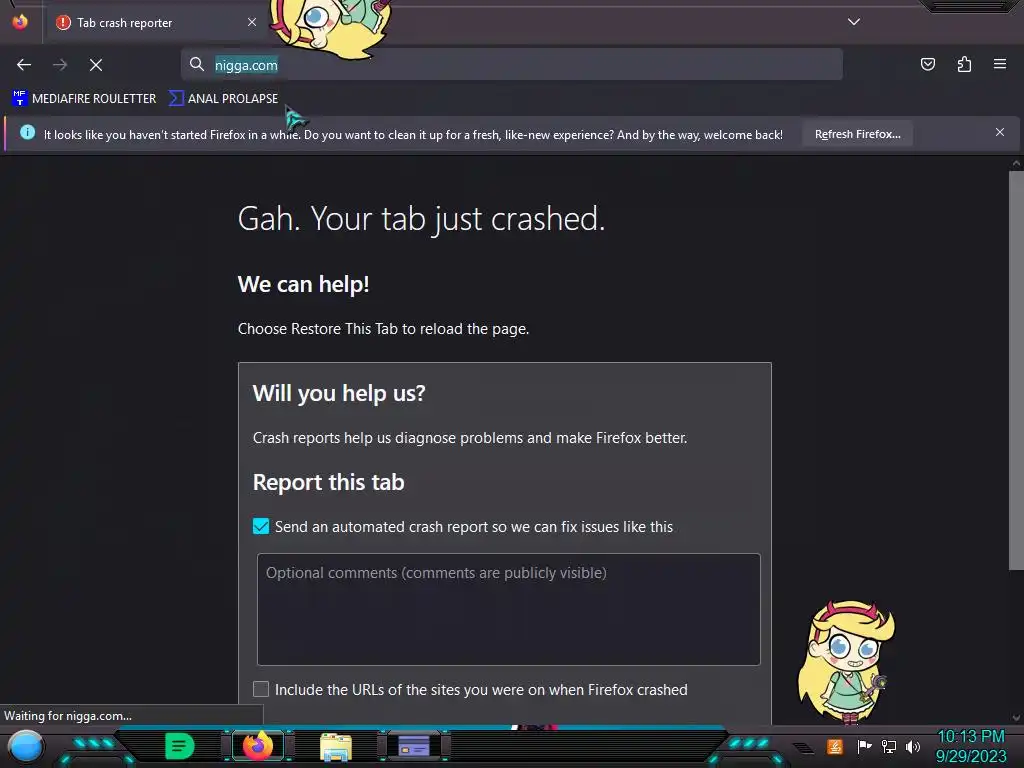Click the taskbar clock showing 10:13 PM
Viewport: 1024px width, 768px height.
pos(971,746)
